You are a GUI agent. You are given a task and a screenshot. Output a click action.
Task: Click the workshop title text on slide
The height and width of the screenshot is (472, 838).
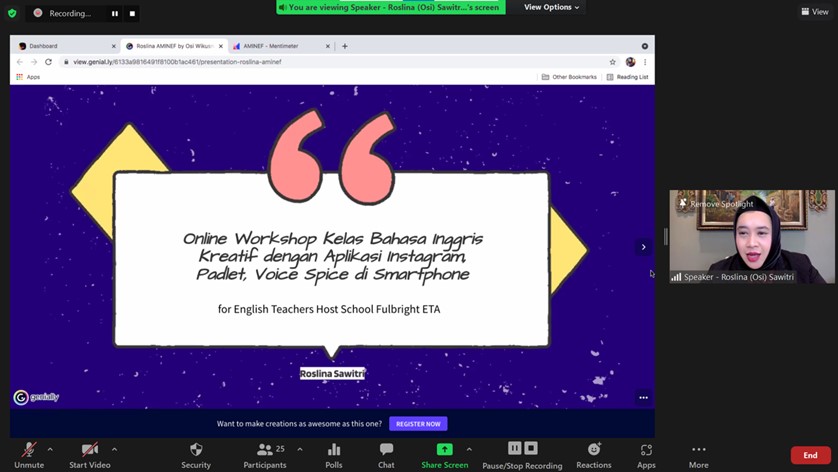[332, 257]
